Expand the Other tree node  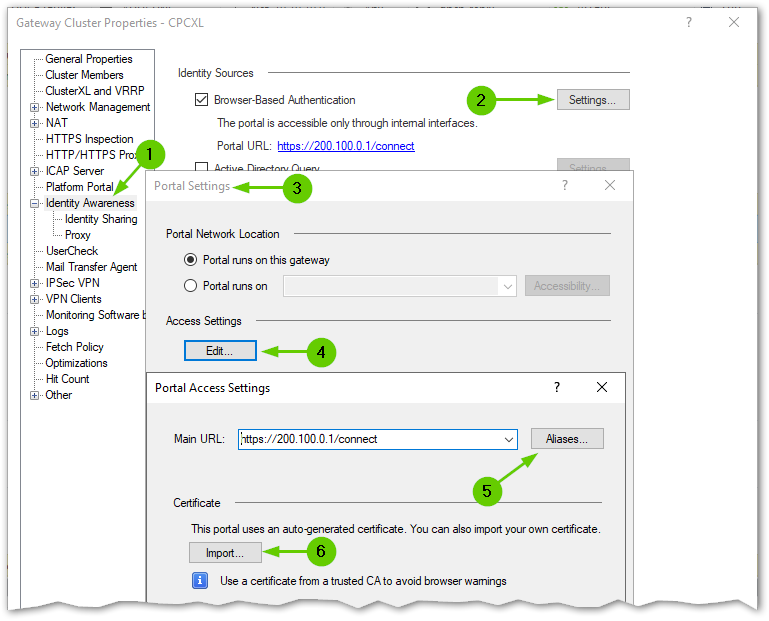pyautogui.click(x=34, y=395)
